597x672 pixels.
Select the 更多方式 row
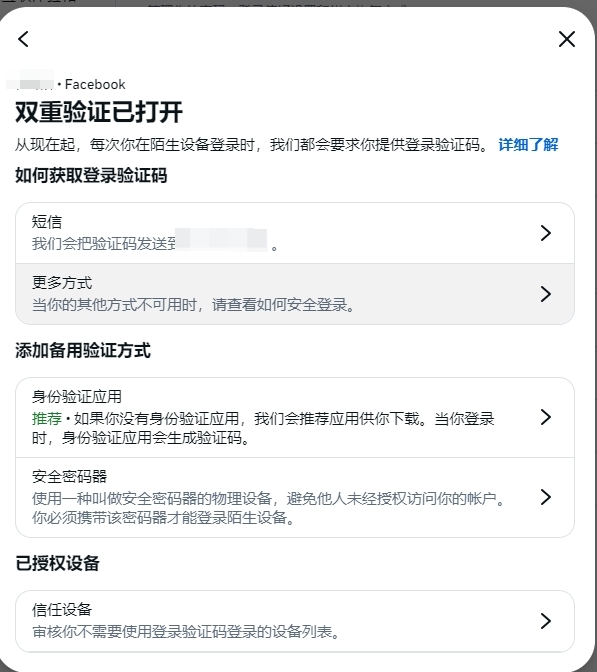(295, 294)
